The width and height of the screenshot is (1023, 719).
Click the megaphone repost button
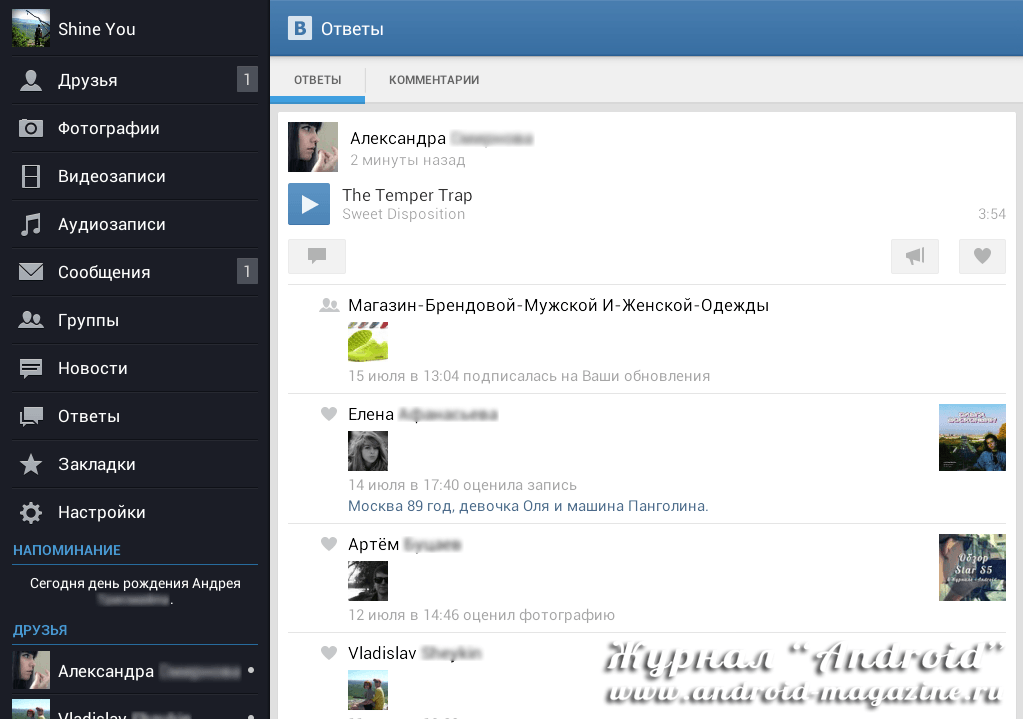coord(915,256)
